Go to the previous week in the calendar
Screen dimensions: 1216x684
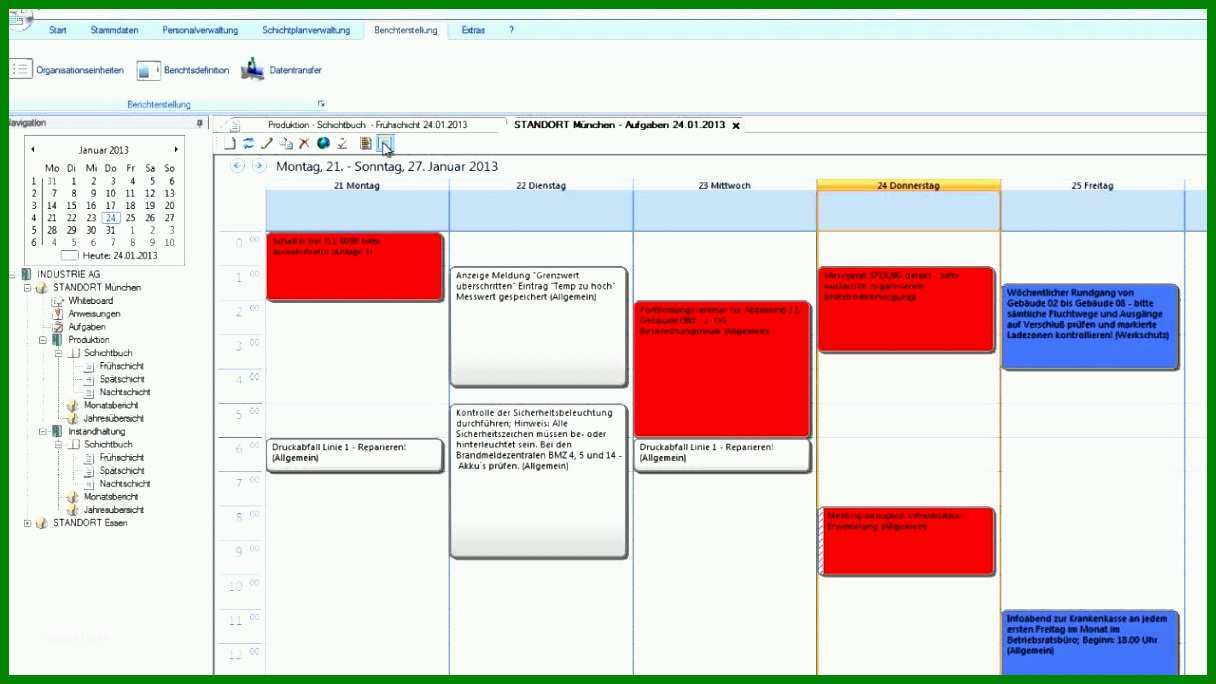(x=237, y=166)
